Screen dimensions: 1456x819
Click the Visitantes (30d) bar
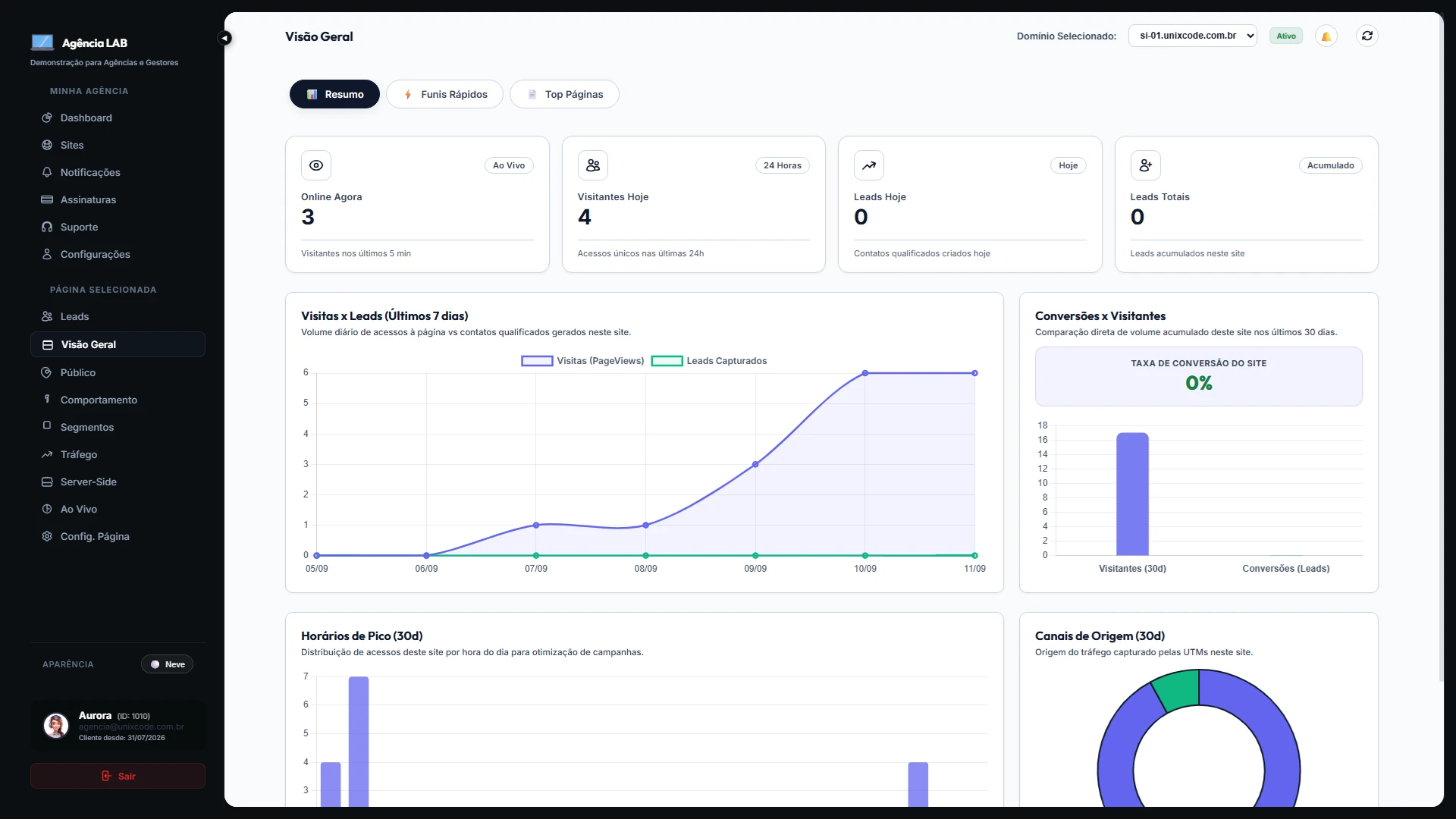tap(1132, 494)
